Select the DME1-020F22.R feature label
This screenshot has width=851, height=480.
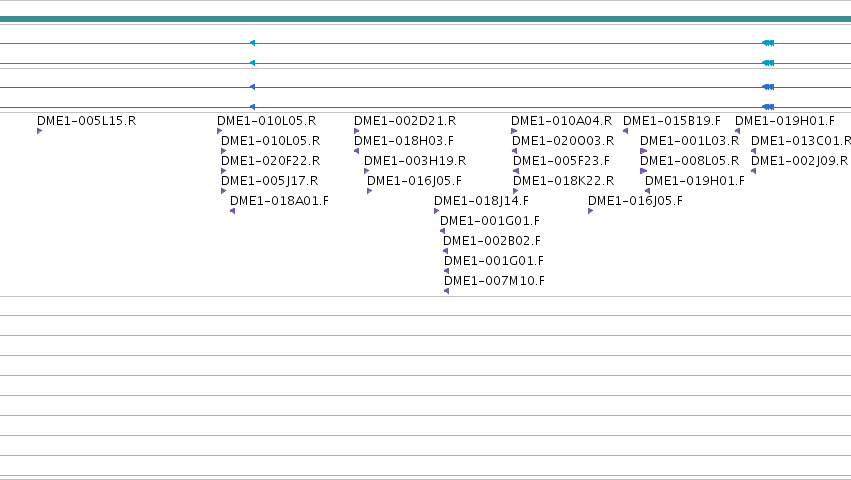point(270,161)
